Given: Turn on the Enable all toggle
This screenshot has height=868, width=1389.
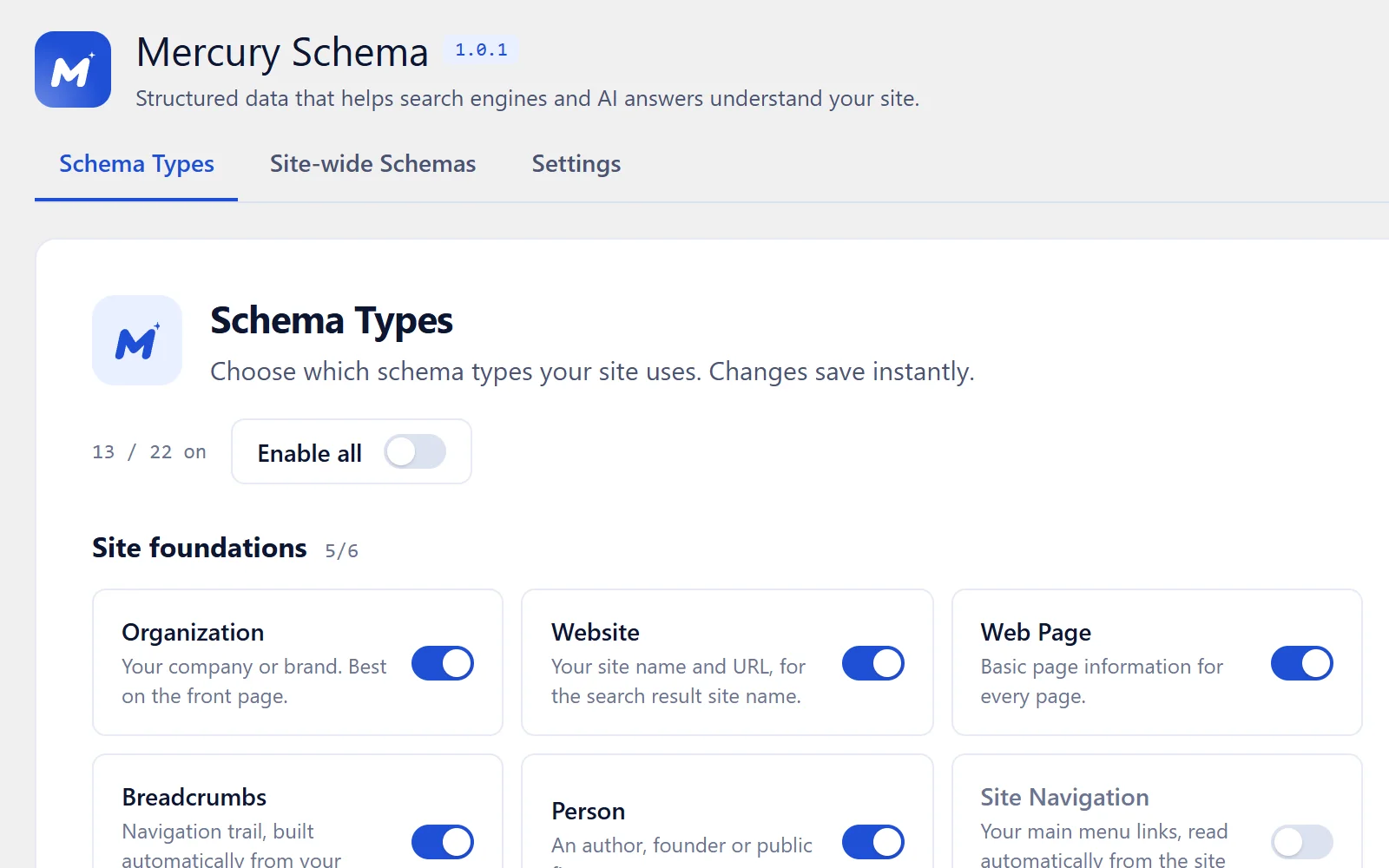Looking at the screenshot, I should coord(415,451).
